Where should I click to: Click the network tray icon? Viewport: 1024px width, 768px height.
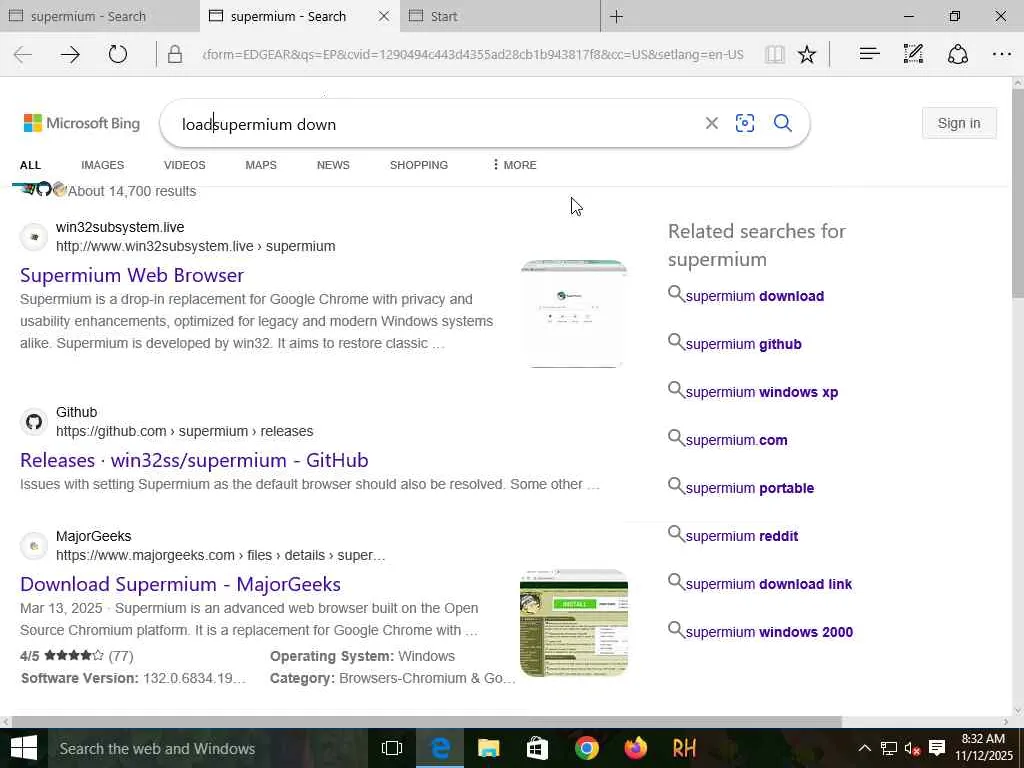pyautogui.click(x=888, y=748)
